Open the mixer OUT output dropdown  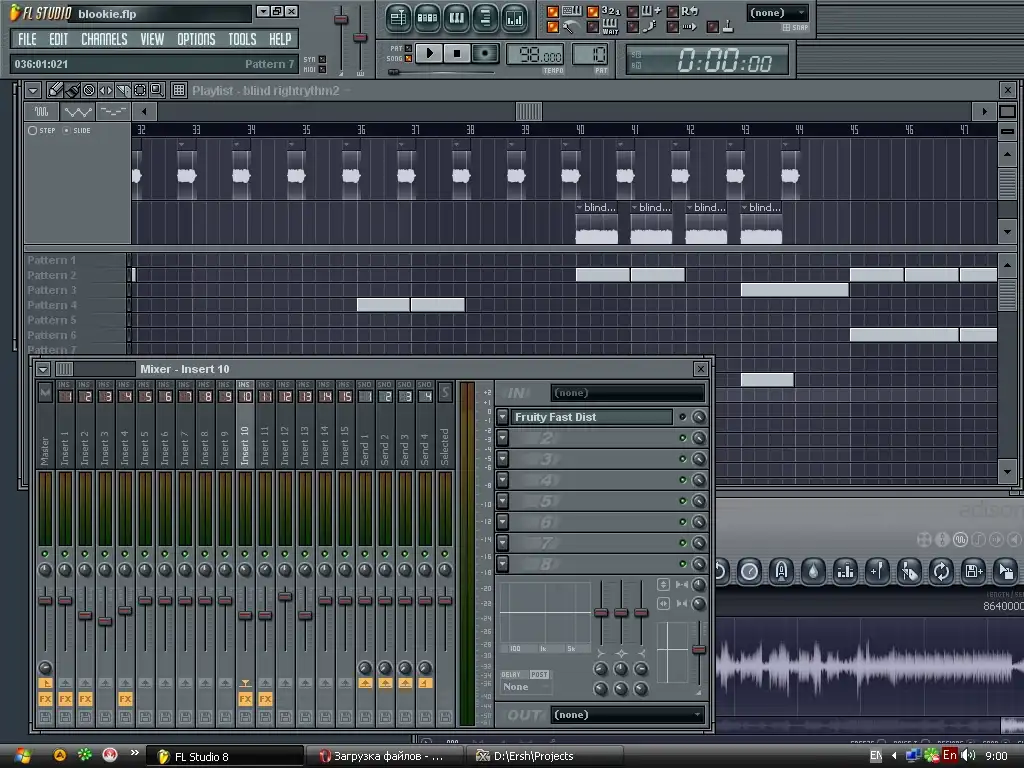tap(626, 715)
